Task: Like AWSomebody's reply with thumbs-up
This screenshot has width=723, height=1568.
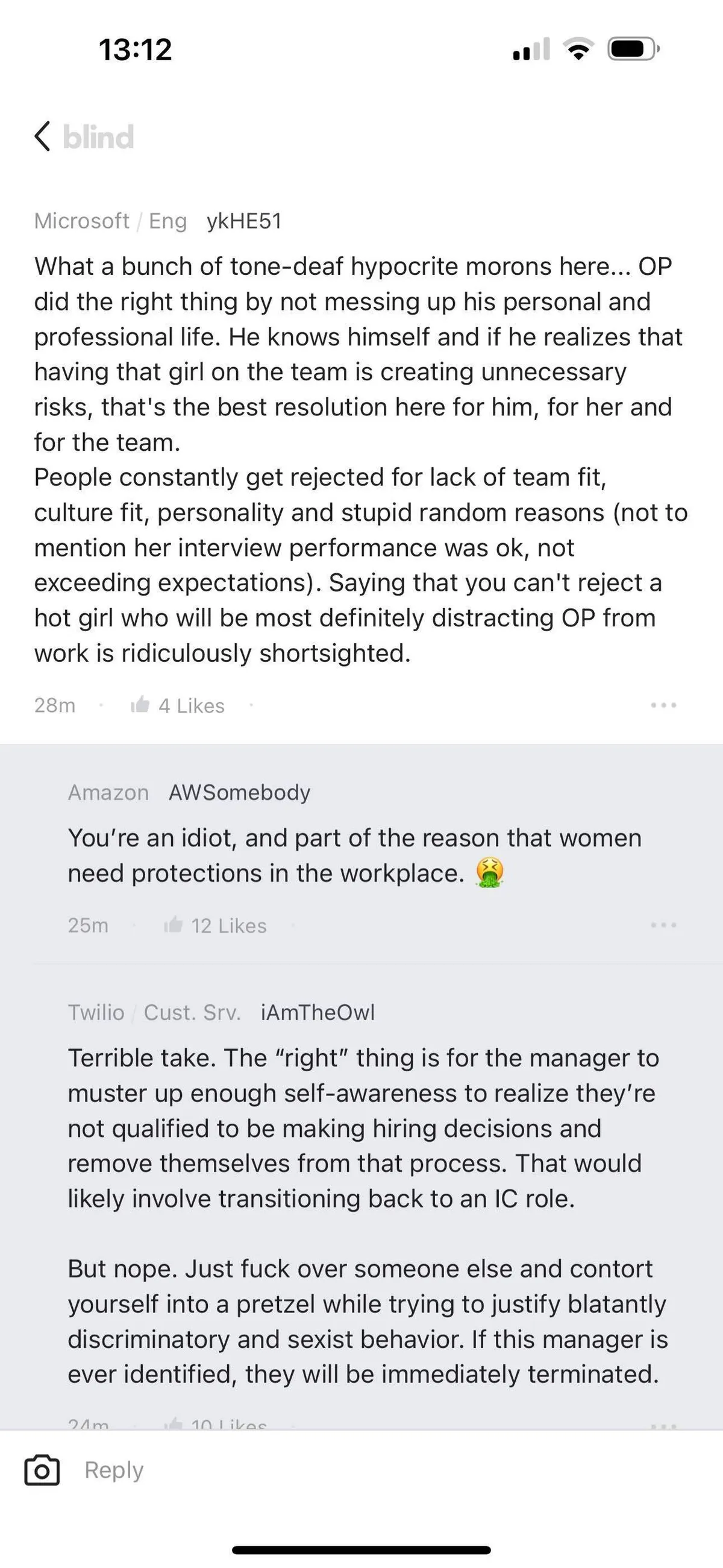Action: [x=174, y=925]
